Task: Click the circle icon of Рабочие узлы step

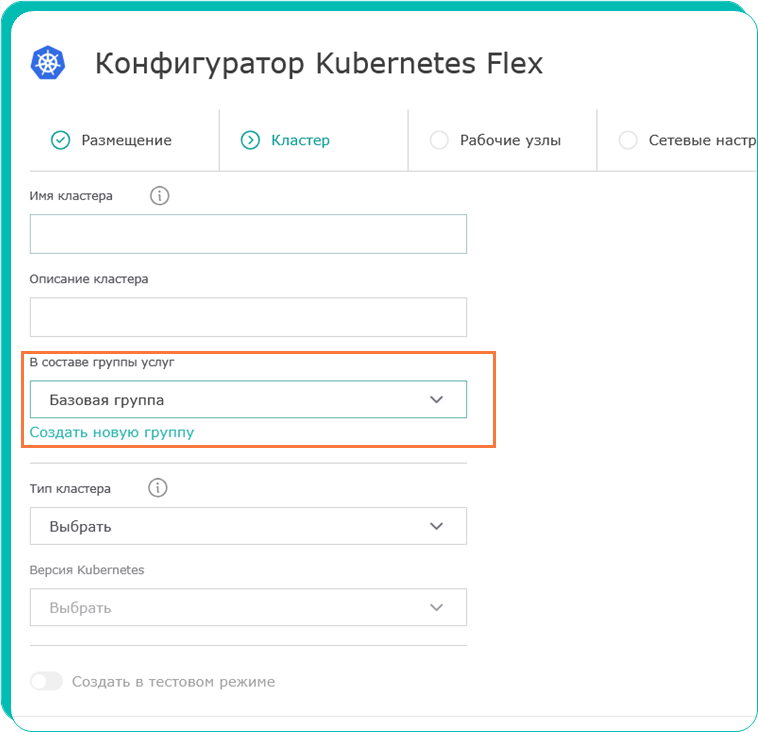Action: (x=439, y=140)
